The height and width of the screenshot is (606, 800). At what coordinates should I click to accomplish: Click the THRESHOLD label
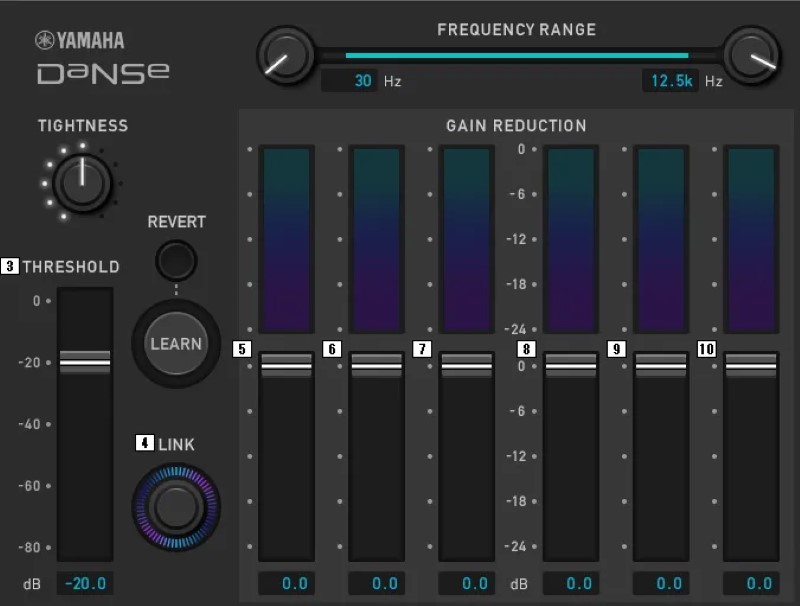coord(71,267)
